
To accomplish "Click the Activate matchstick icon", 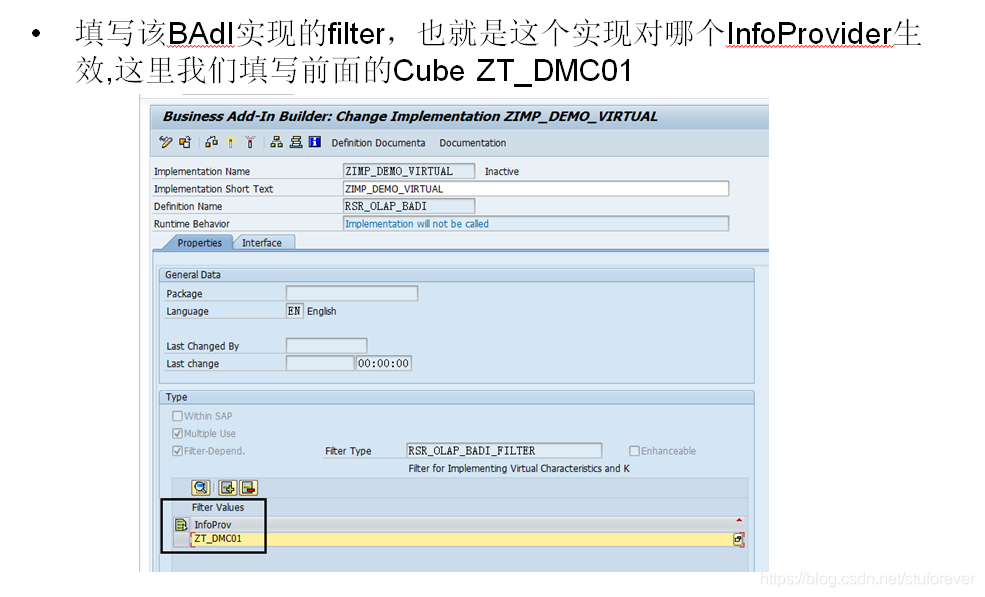I will click(231, 143).
